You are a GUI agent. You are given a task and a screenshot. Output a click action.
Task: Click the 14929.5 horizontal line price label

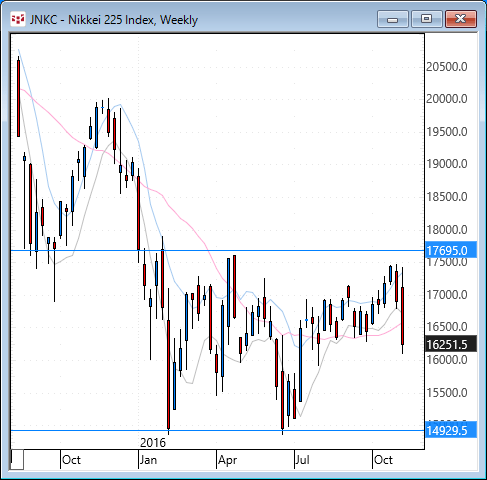pos(451,431)
